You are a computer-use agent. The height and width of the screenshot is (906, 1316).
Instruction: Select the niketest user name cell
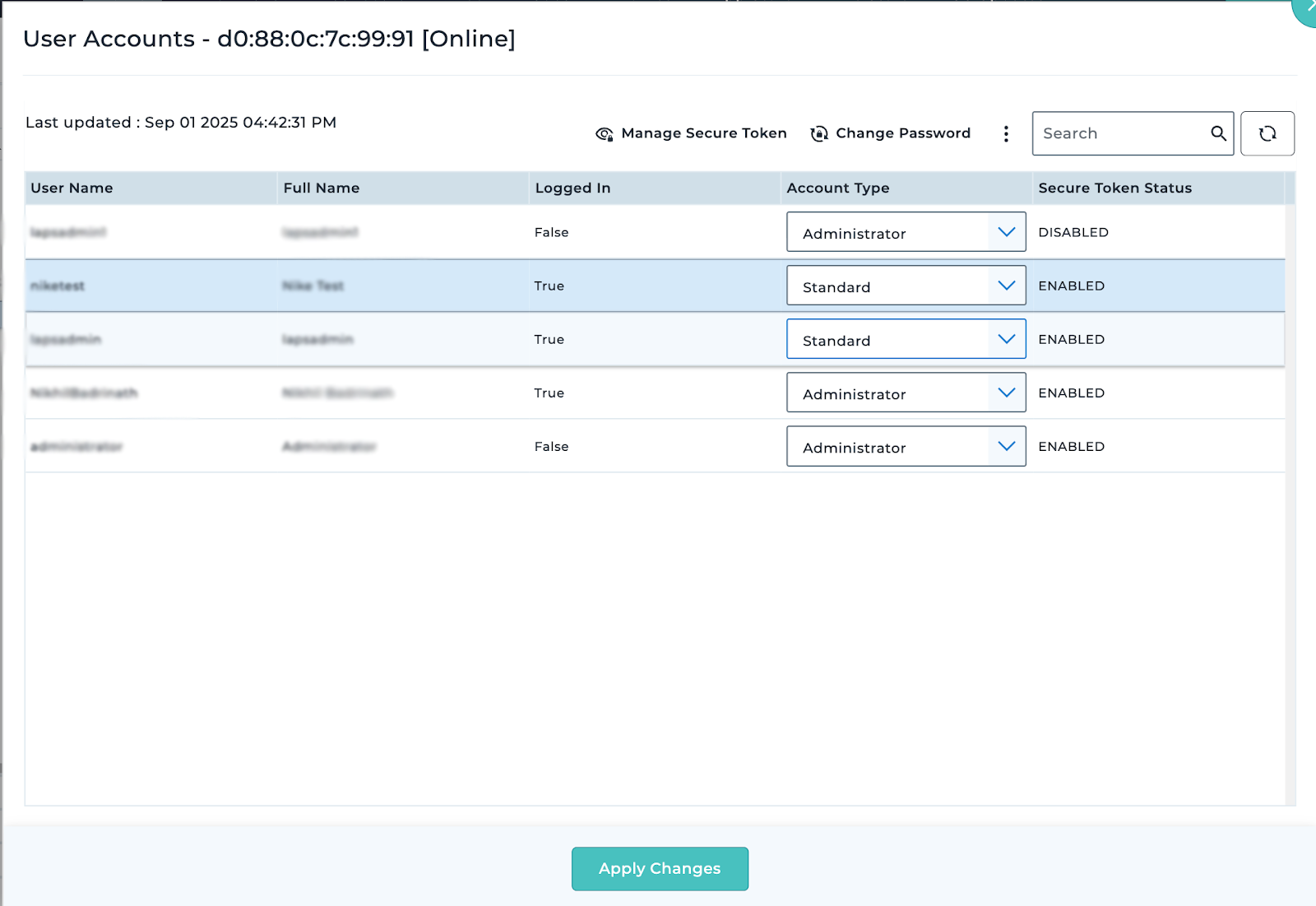pos(58,286)
